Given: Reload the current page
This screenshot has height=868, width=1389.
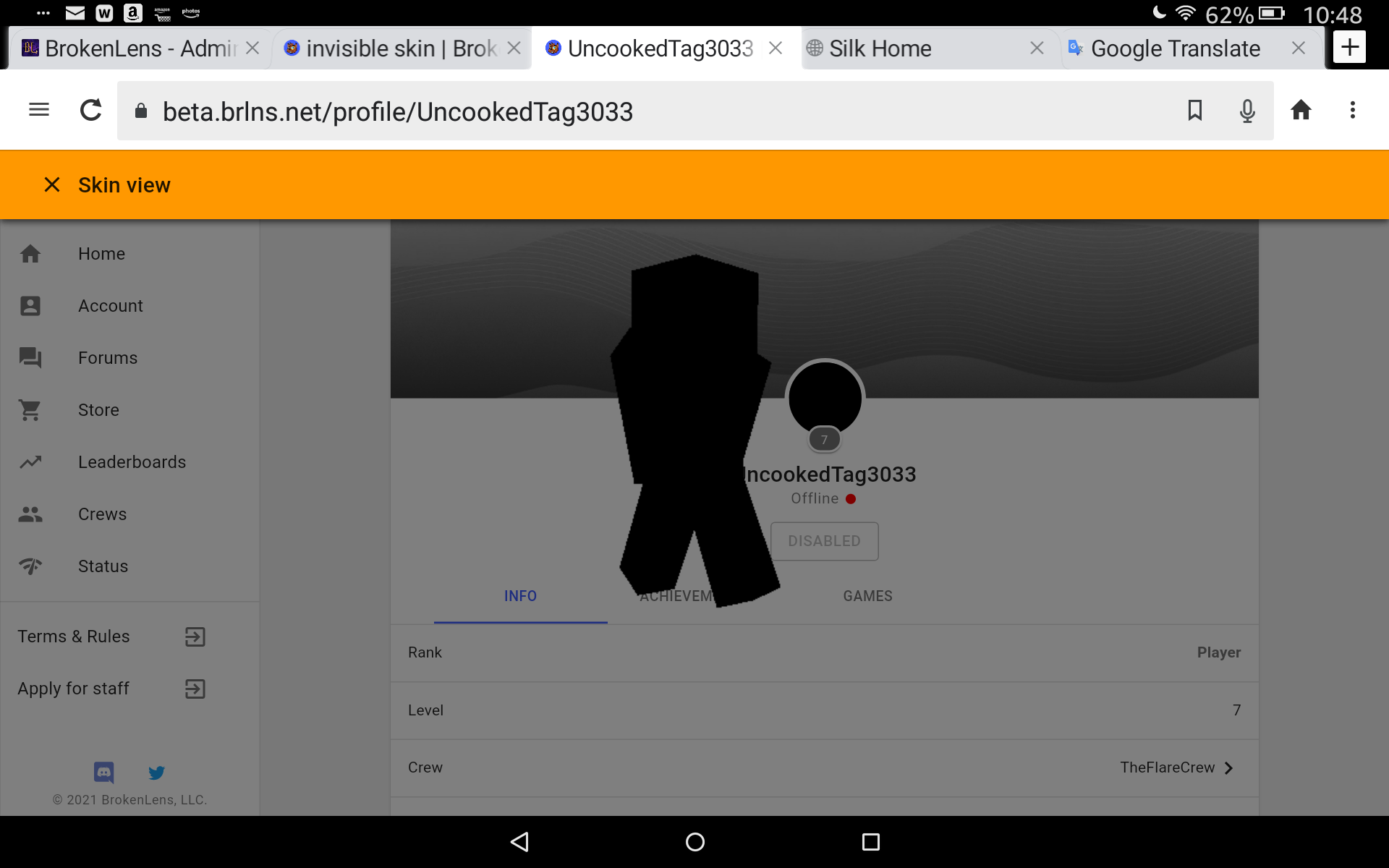Looking at the screenshot, I should pyautogui.click(x=90, y=110).
